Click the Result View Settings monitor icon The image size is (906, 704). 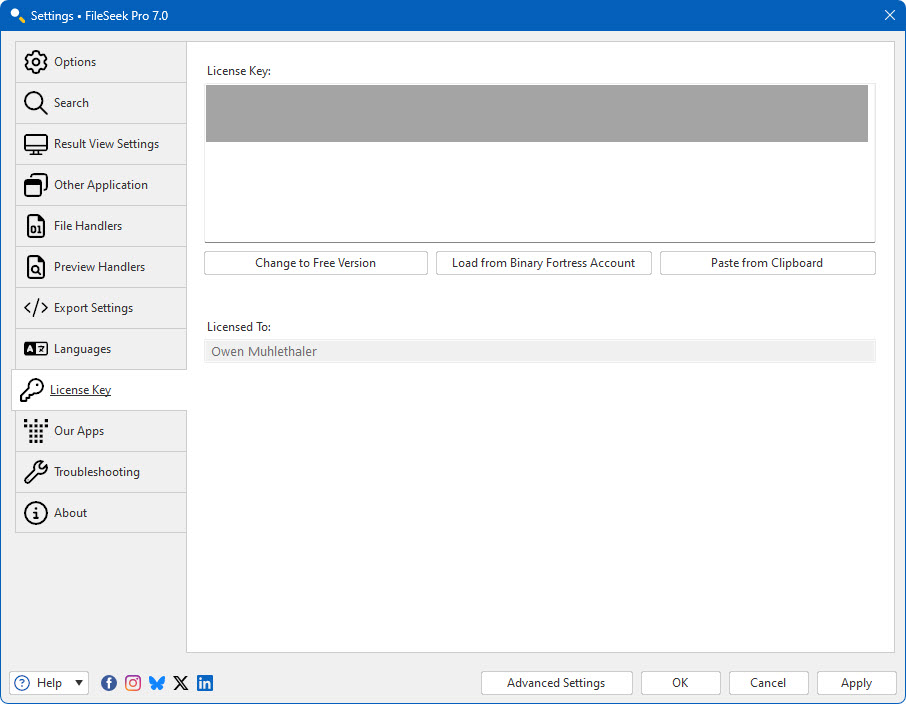click(x=36, y=144)
